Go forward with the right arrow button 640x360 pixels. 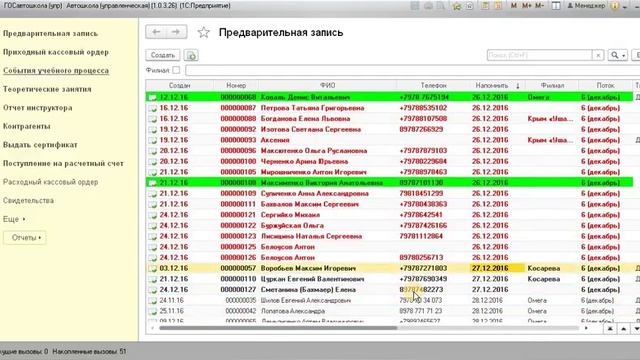pos(176,32)
